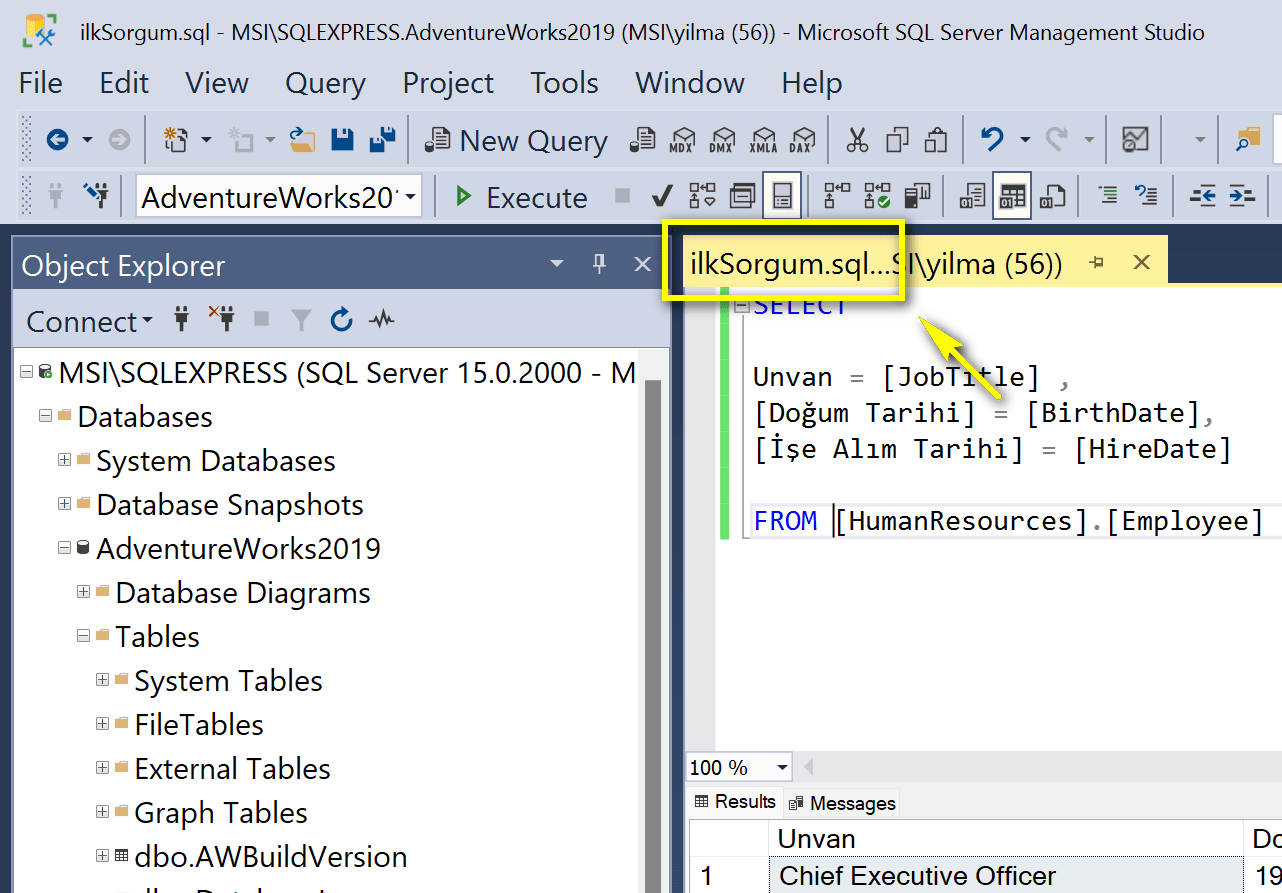Open the Undo history dropdown arrow
The image size is (1282, 893).
pos(1025,140)
